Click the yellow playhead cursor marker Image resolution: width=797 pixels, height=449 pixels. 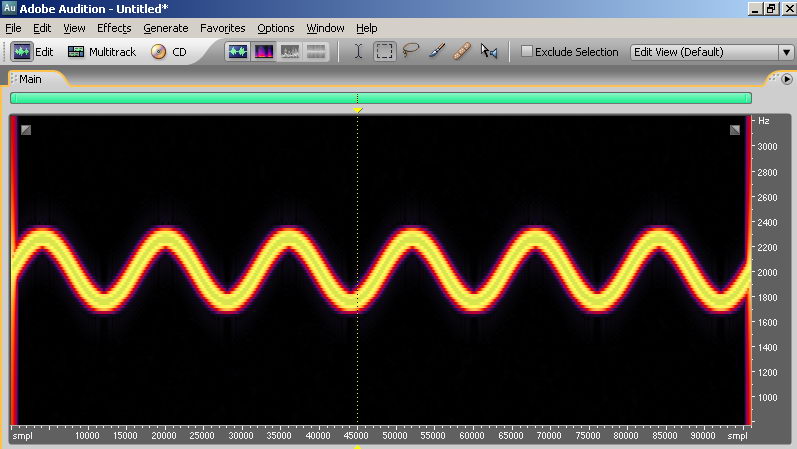(357, 108)
